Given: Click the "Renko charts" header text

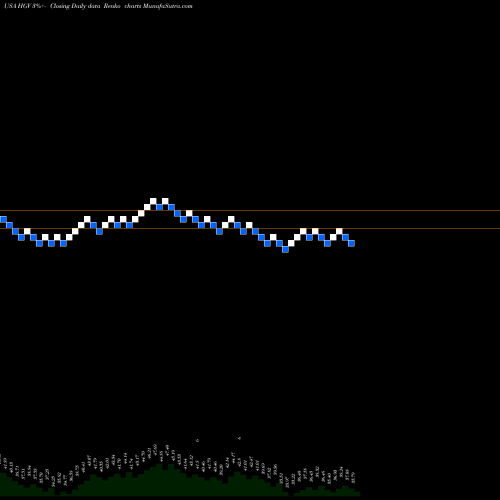Looking at the screenshot, I should (x=122, y=6).
